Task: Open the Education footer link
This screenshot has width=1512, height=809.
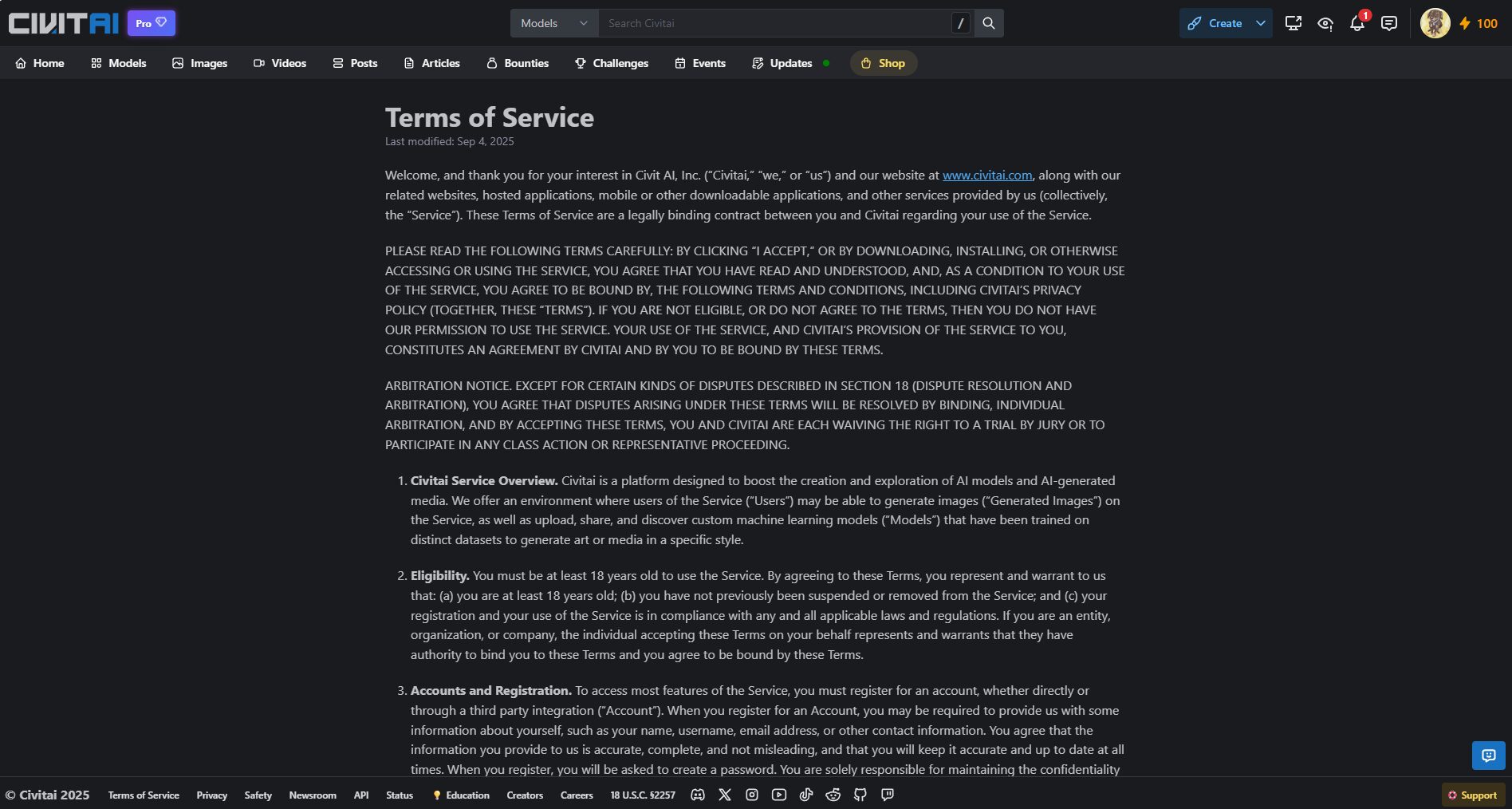Action: pyautogui.click(x=461, y=795)
